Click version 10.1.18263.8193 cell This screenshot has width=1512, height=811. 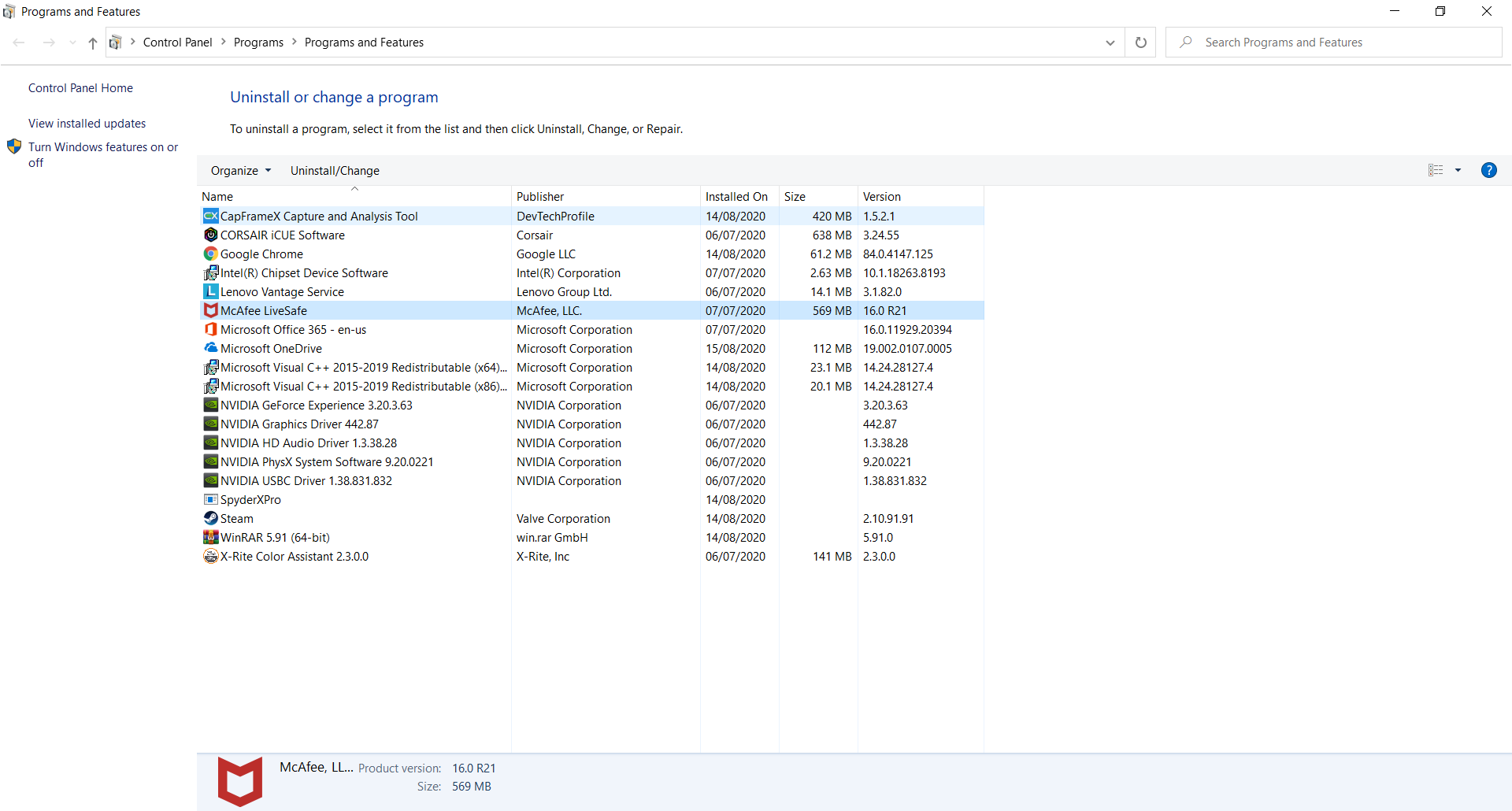point(904,273)
